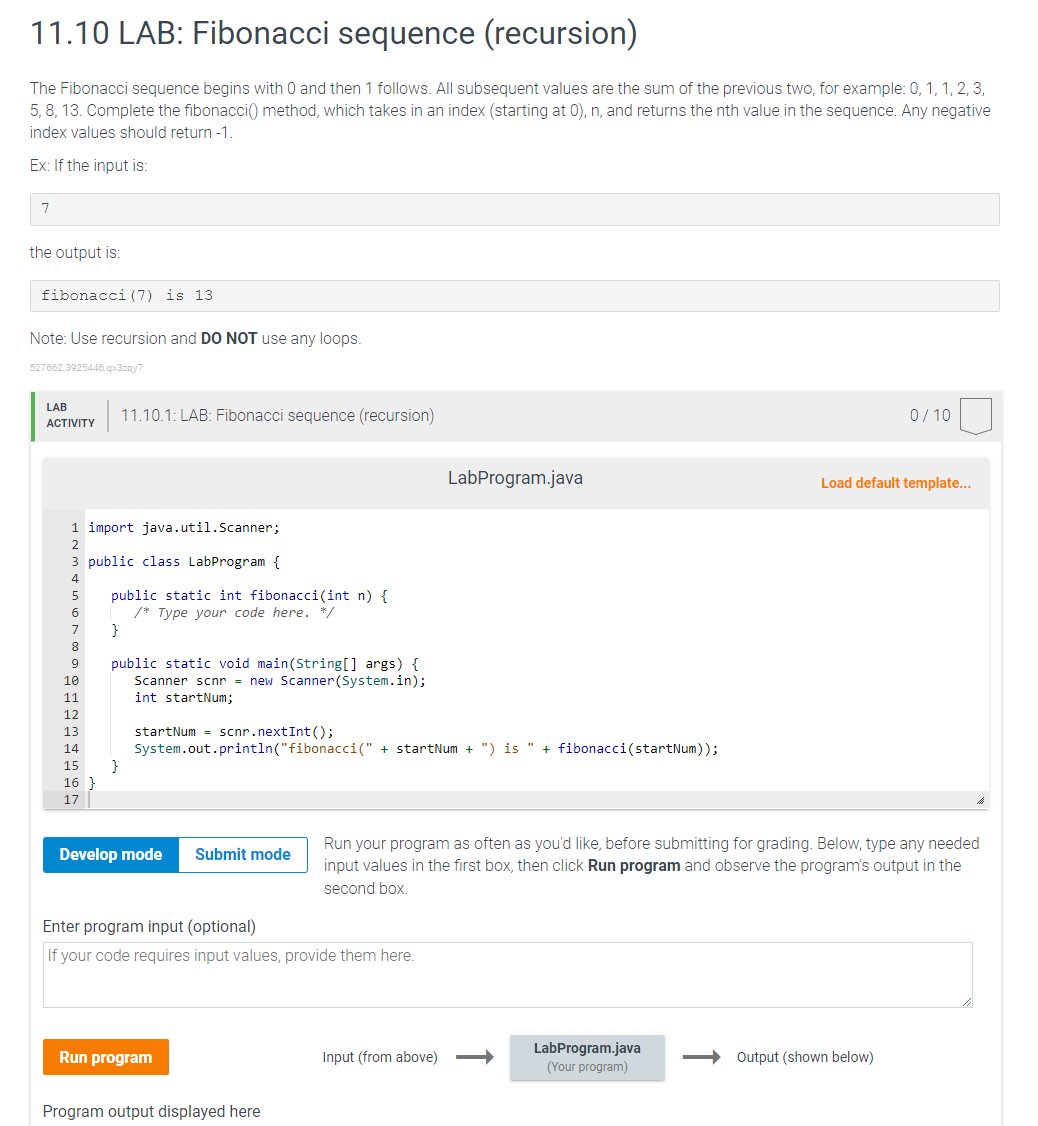Viewport: 1038px width, 1126px height.
Task: Click the arrow after 'Input (from above)'
Action: coord(475,1057)
